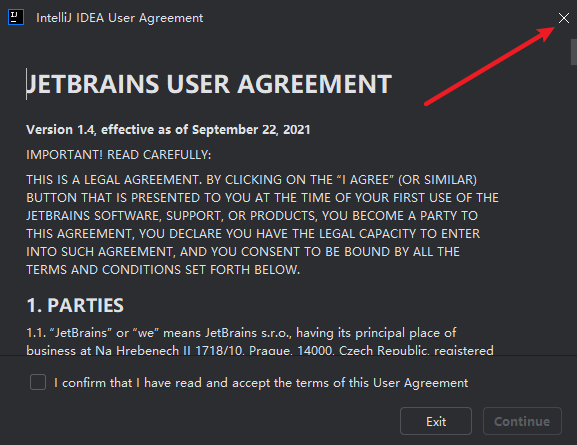Click the 1. PARTIES section heading
The width and height of the screenshot is (577, 445).
click(75, 305)
